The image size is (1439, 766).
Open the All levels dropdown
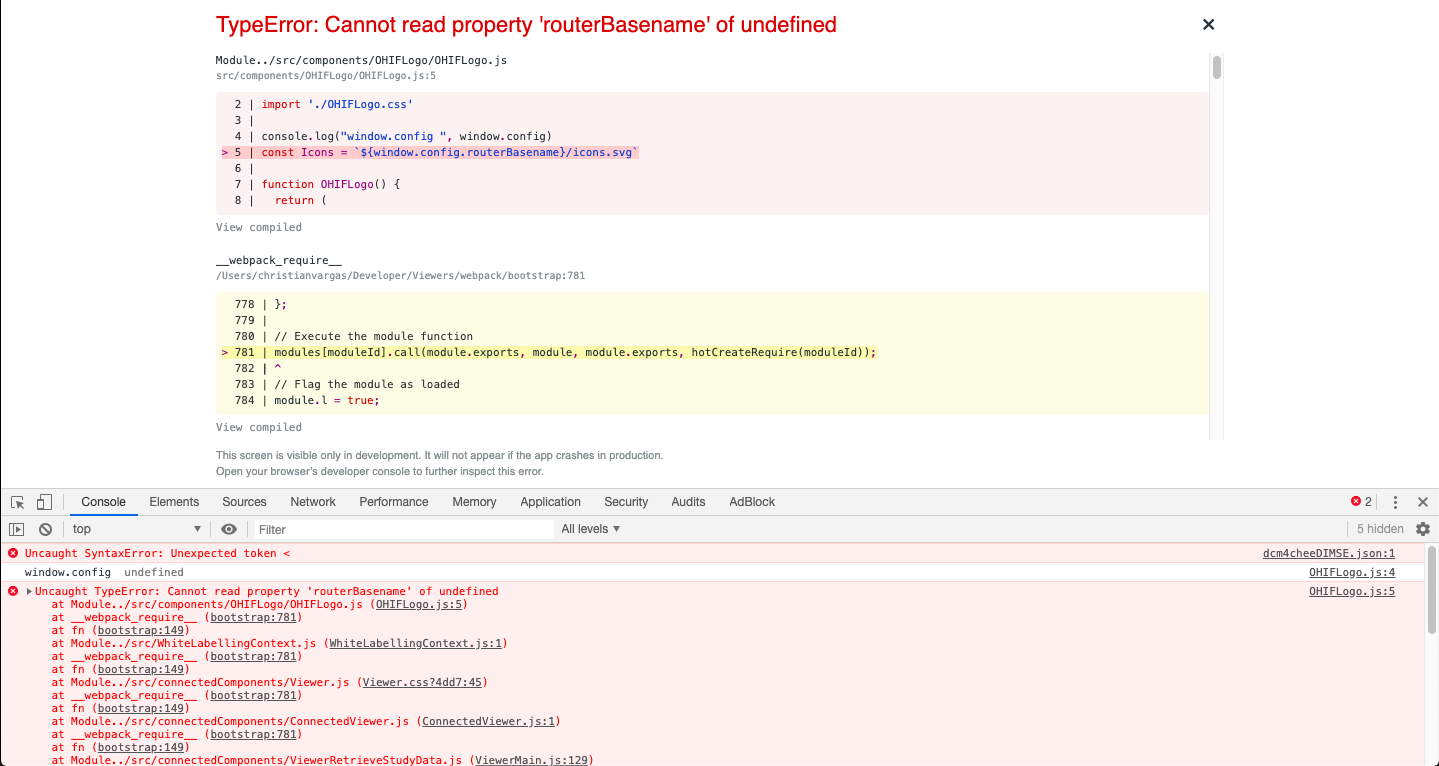click(x=590, y=528)
